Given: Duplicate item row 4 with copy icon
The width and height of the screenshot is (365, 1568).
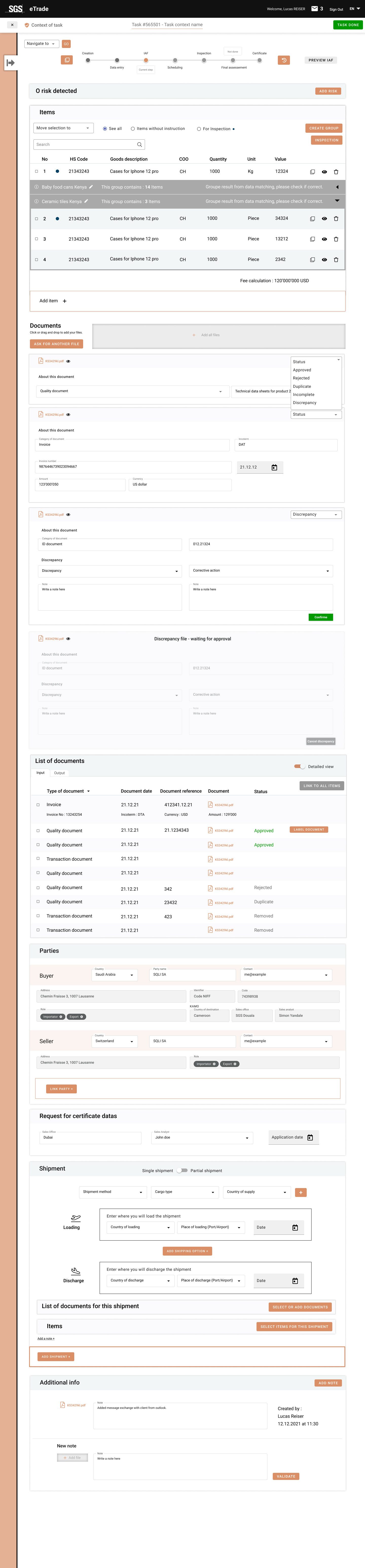Looking at the screenshot, I should tap(313, 260).
